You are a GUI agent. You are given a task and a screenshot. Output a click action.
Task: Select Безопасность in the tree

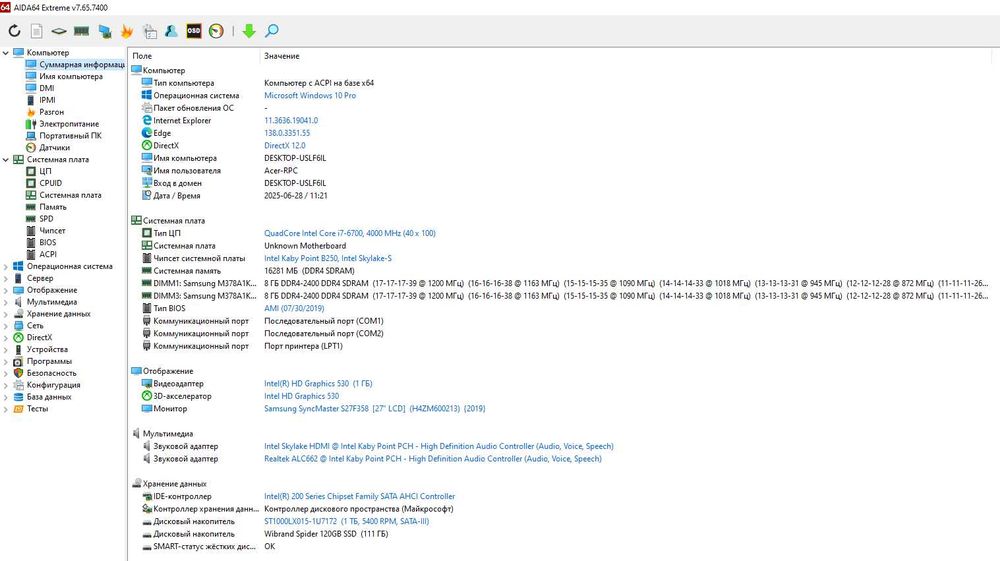point(51,373)
